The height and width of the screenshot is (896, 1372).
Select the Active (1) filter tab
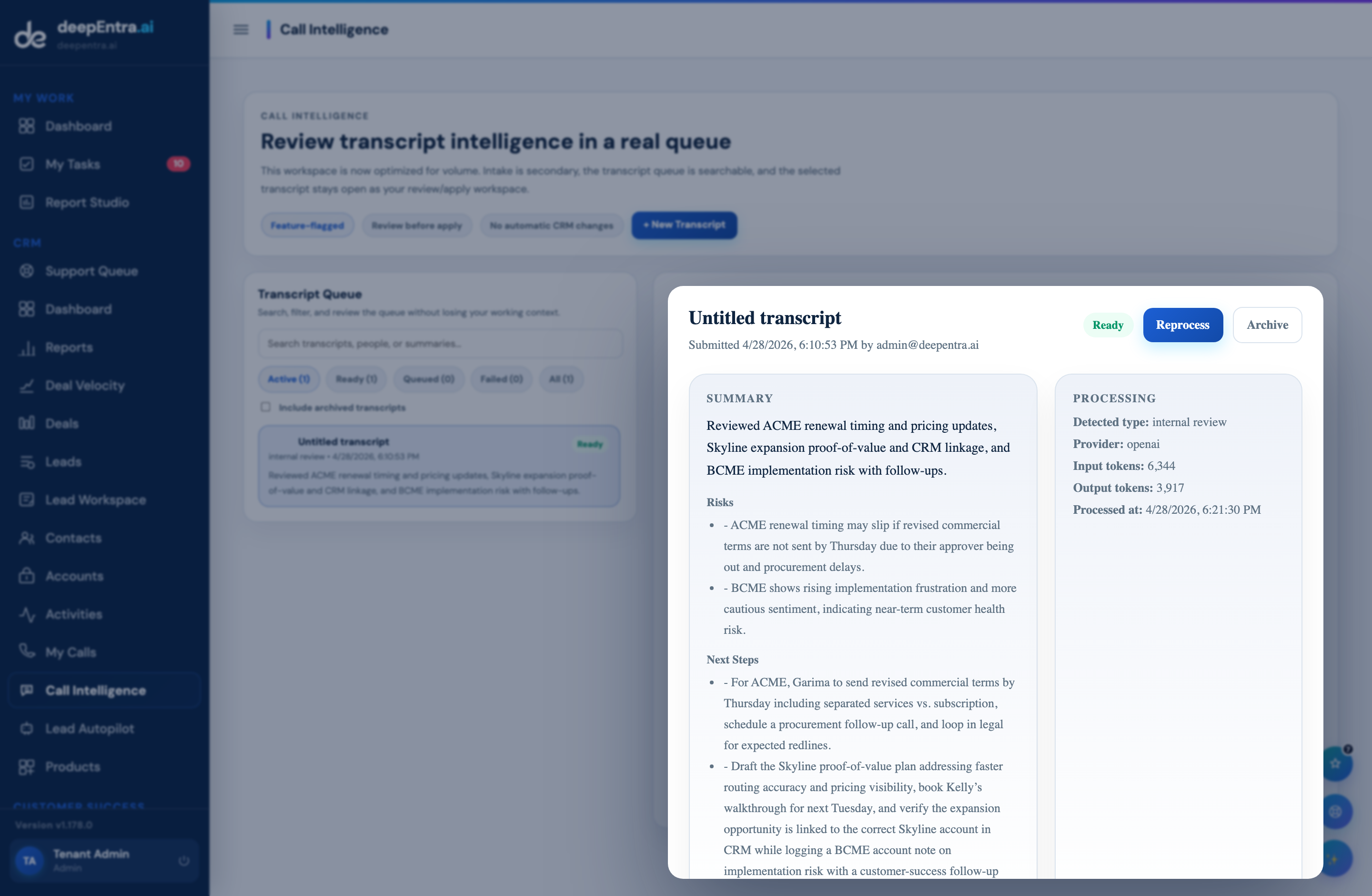click(x=289, y=379)
